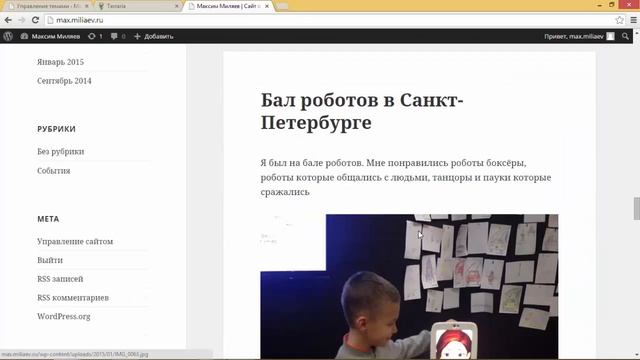Switch to the first browser tab
Image resolution: width=640 pixels, height=360 pixels.
(49, 6)
